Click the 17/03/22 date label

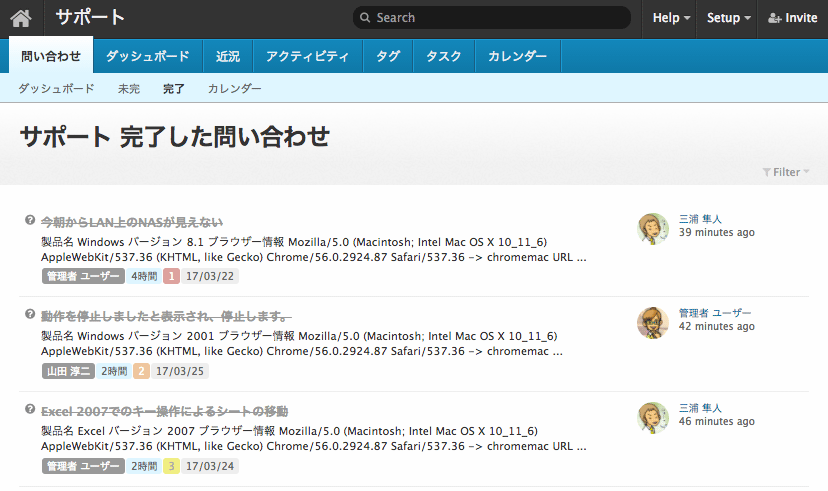click(x=210, y=276)
